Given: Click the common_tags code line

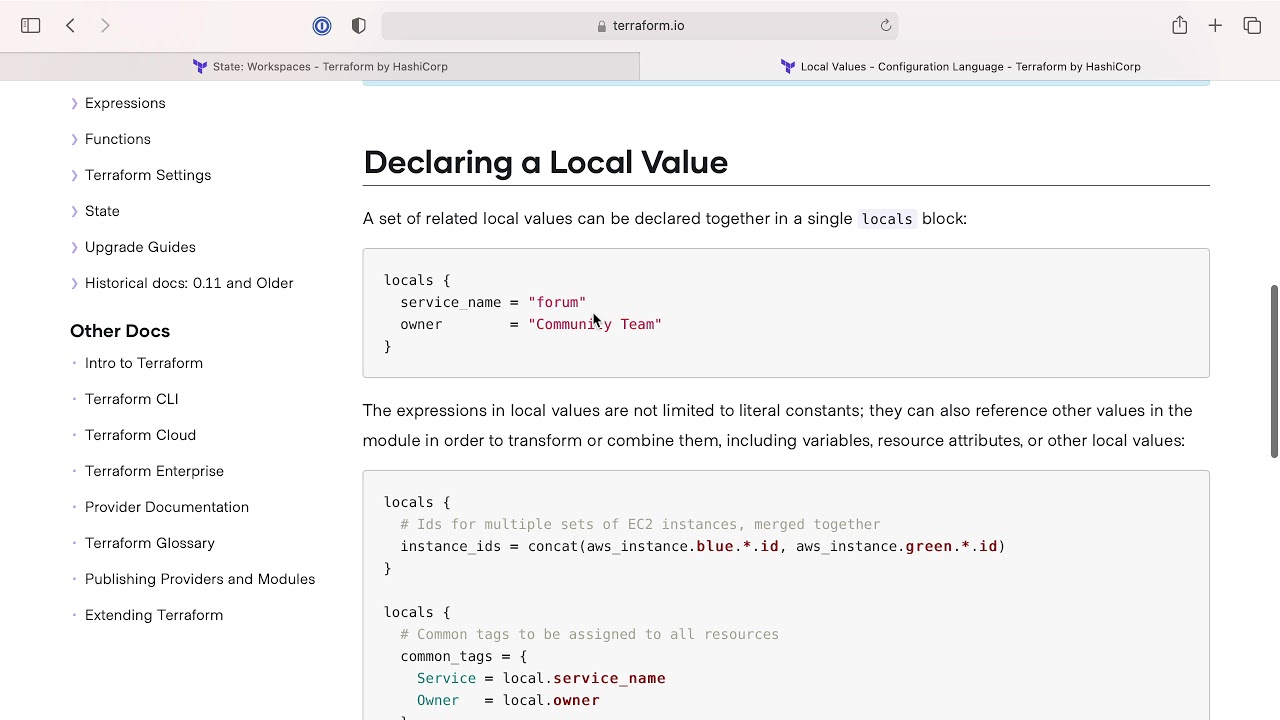Looking at the screenshot, I should (463, 656).
